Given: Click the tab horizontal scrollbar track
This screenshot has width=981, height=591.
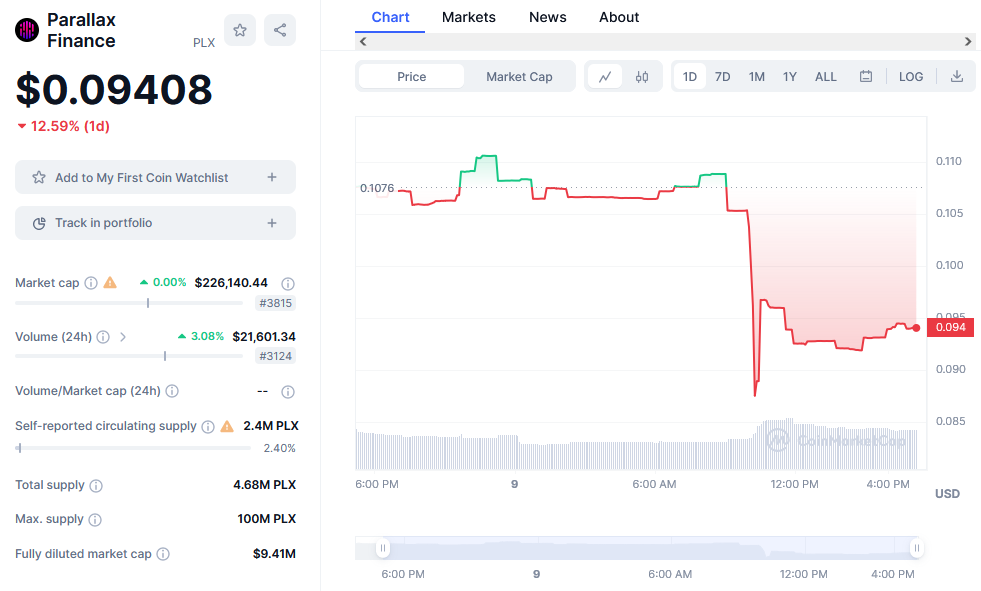Looking at the screenshot, I should [665, 41].
